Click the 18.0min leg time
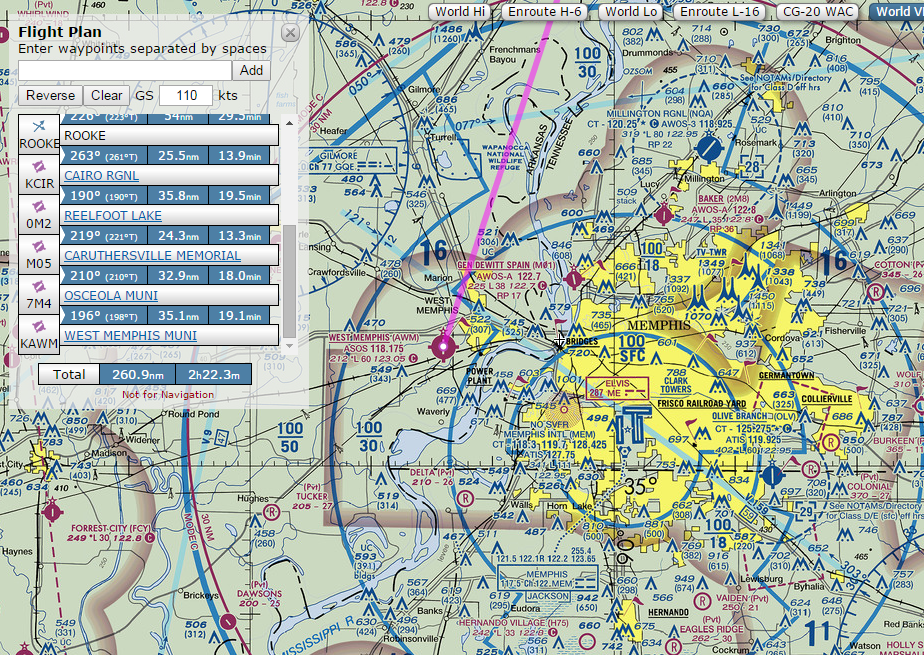The width and height of the screenshot is (924, 655). (x=239, y=276)
